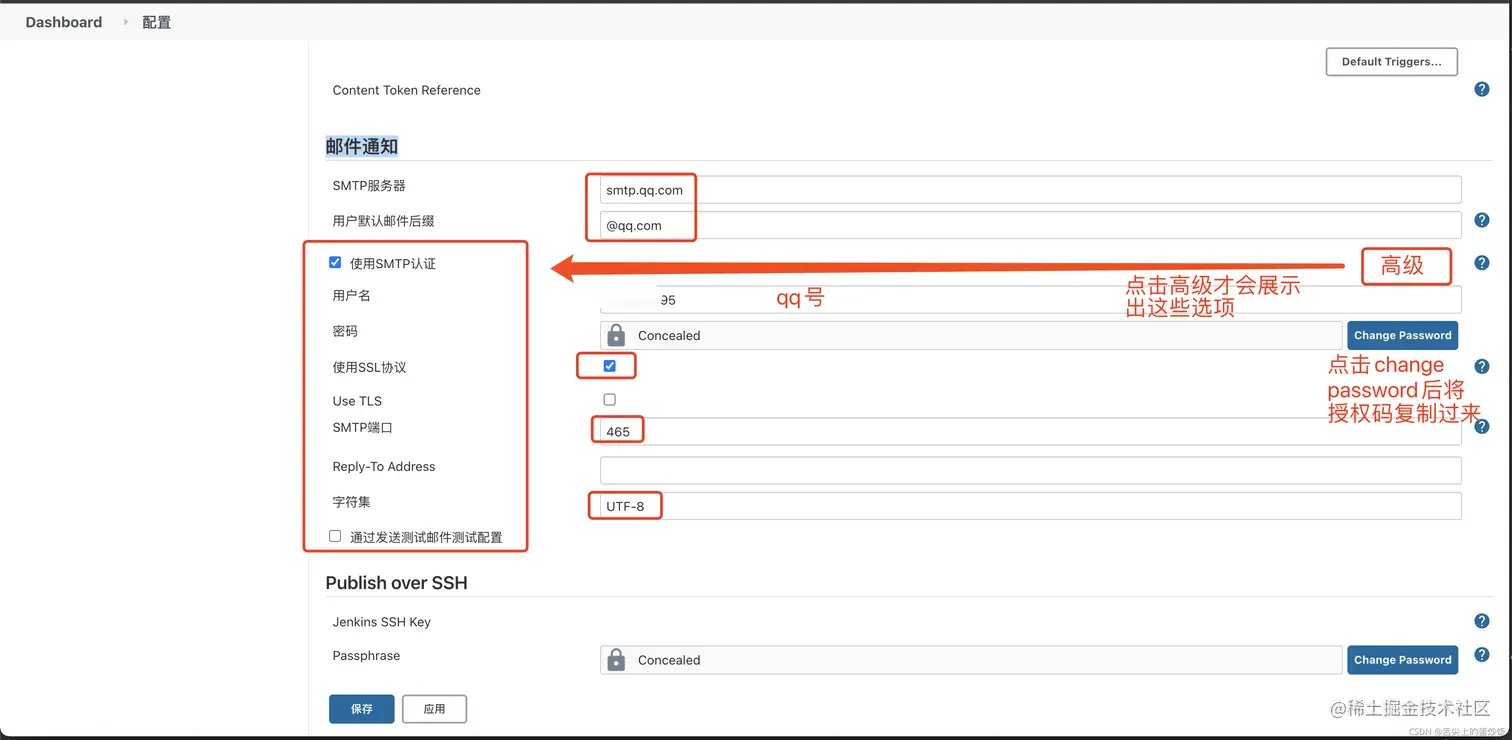Open help for Jenkins SSH Key
Viewport: 1512px width, 740px height.
click(x=1482, y=621)
